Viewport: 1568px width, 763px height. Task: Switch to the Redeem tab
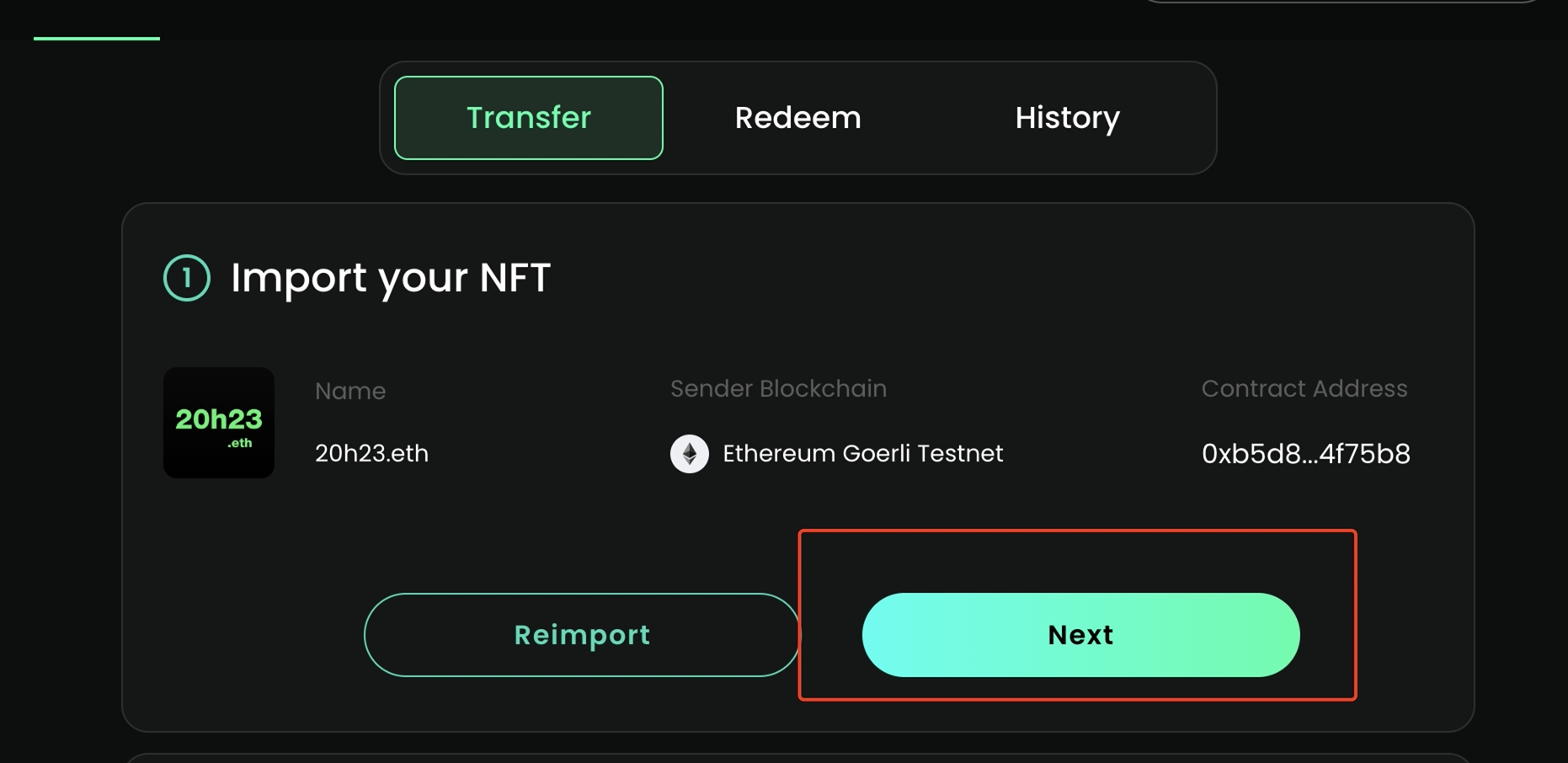pyautogui.click(x=797, y=118)
